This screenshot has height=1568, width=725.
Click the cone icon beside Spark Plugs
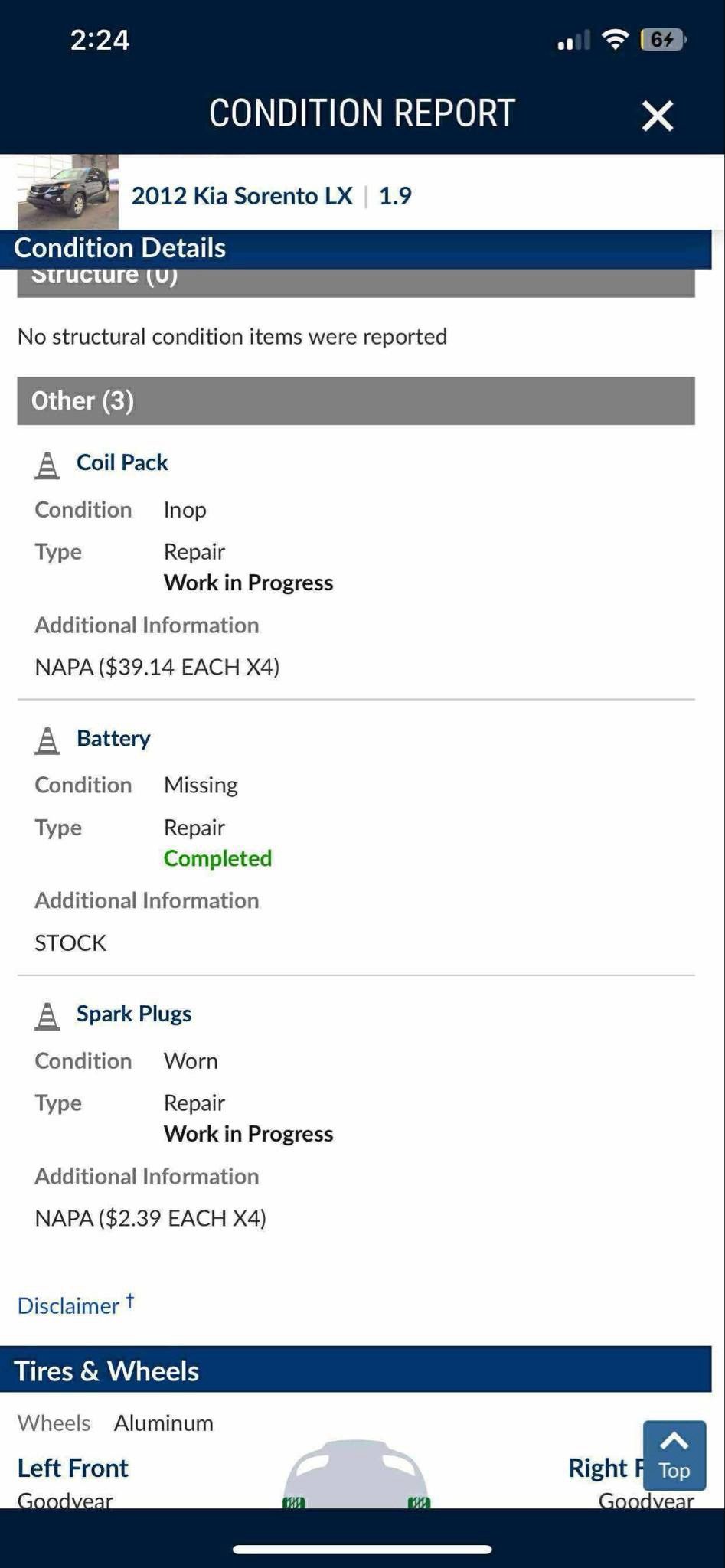(x=47, y=1016)
